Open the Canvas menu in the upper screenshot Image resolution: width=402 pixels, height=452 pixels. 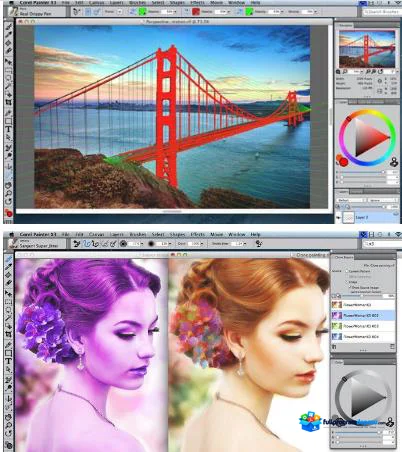(x=97, y=3)
